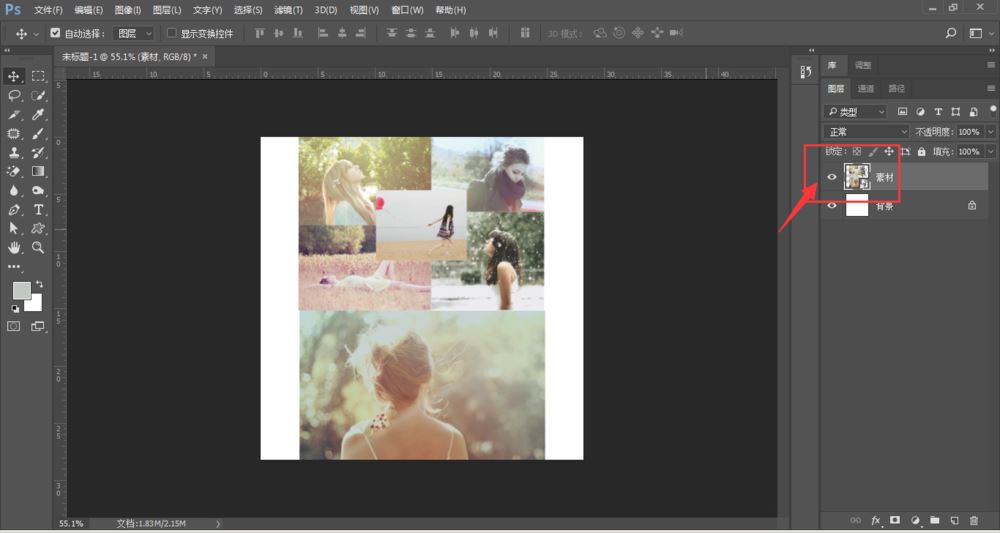Image resolution: width=1000 pixels, height=533 pixels.
Task: Create a new layer group
Action: tap(934, 521)
